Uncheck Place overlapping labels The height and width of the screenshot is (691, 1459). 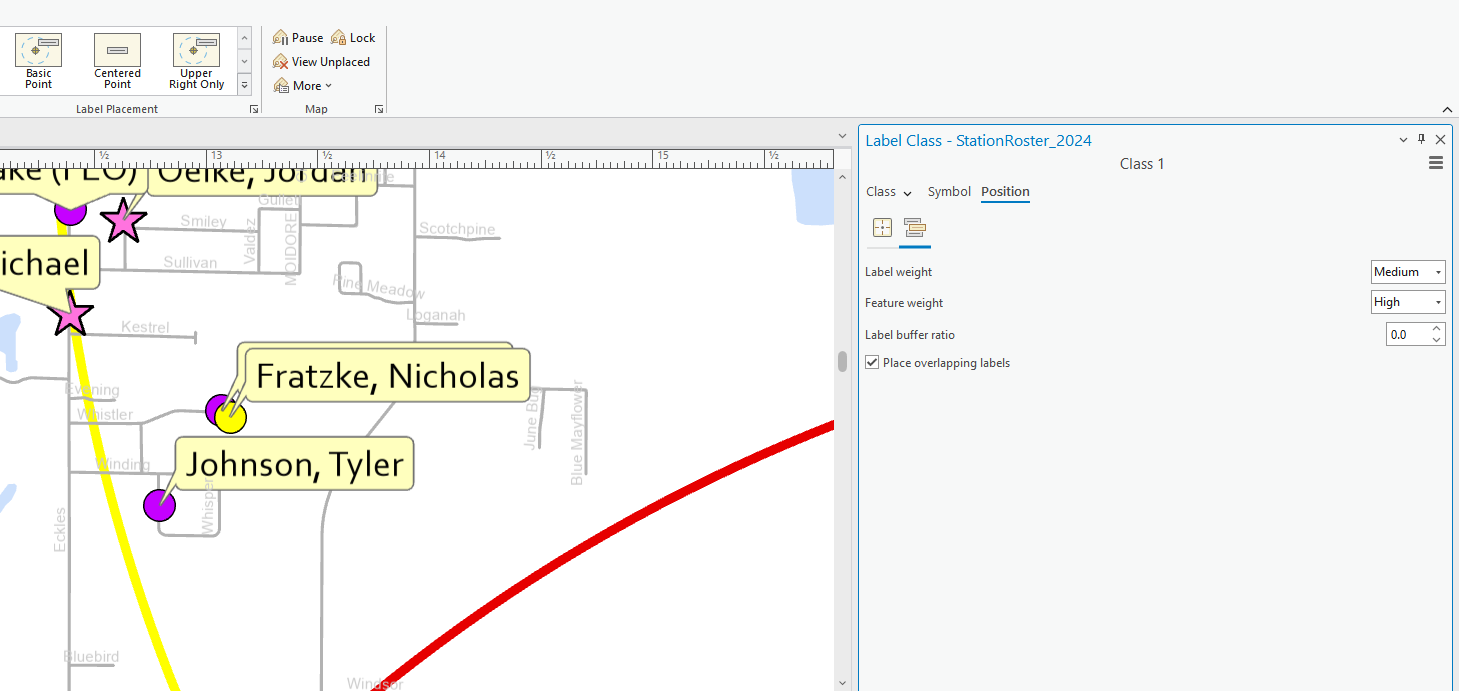click(871, 362)
